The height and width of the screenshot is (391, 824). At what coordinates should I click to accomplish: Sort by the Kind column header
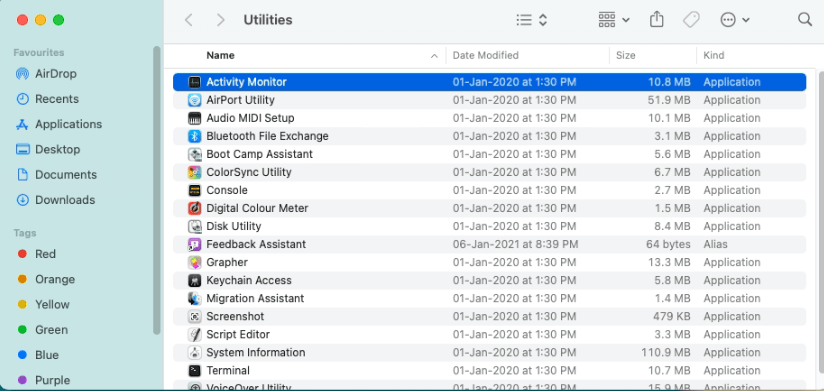coord(714,55)
